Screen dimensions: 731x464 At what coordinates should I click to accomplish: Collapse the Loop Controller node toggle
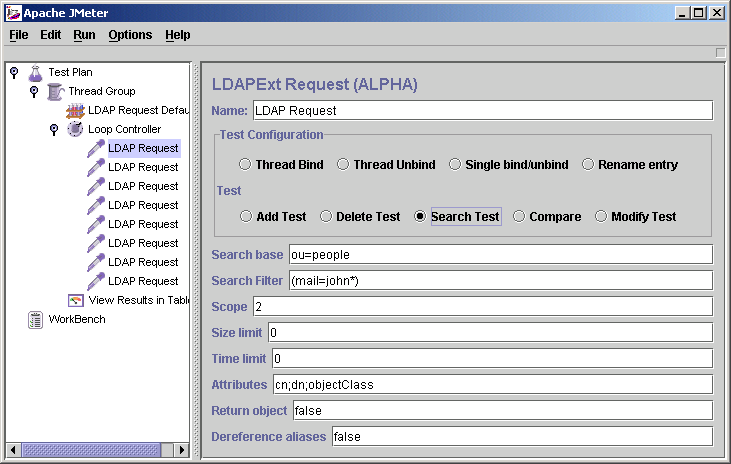tap(54, 129)
